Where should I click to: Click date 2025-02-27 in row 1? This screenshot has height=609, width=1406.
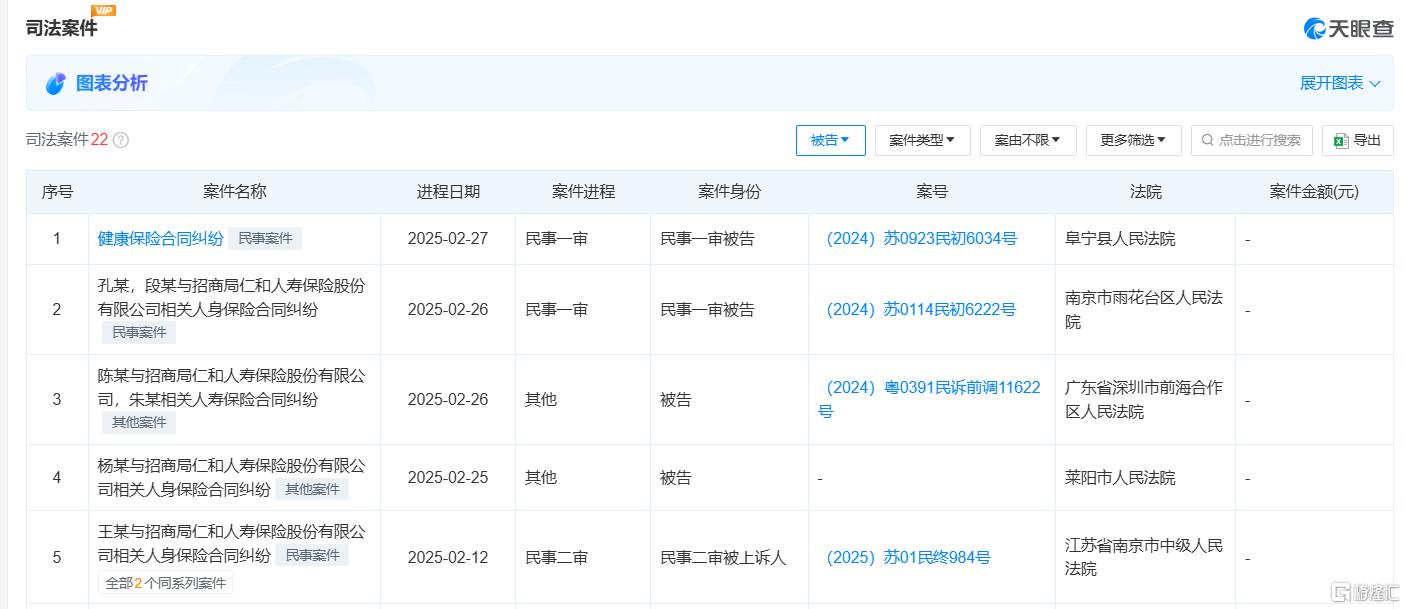448,238
